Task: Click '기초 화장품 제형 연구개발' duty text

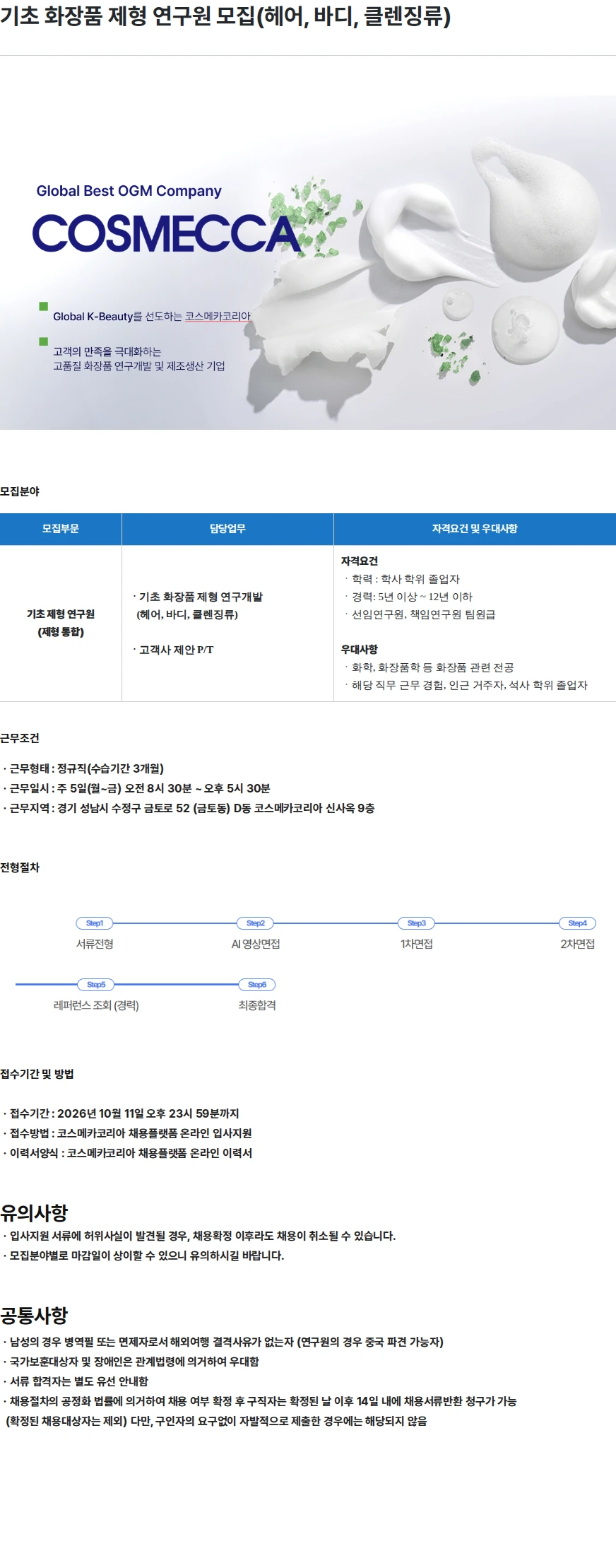Action: point(201,597)
